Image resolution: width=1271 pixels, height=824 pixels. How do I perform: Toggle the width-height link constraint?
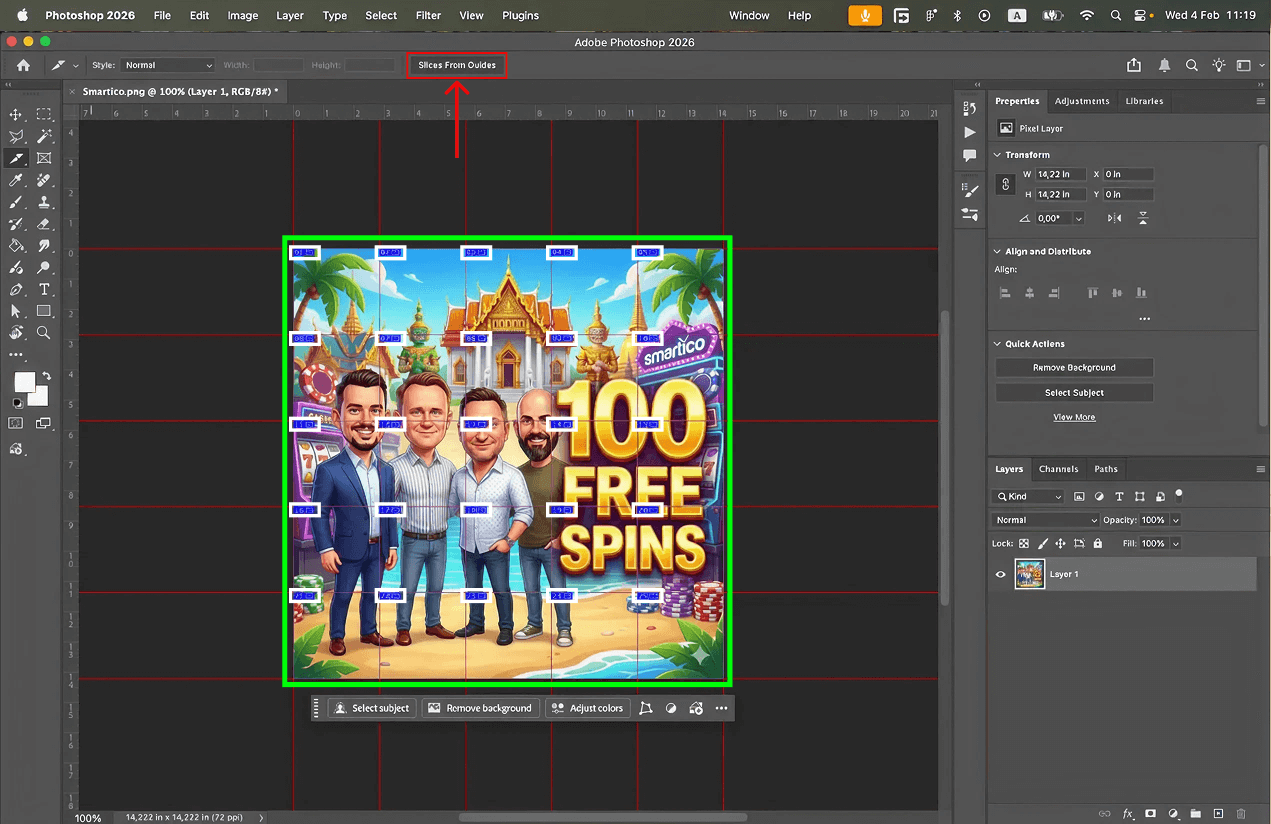point(1006,185)
